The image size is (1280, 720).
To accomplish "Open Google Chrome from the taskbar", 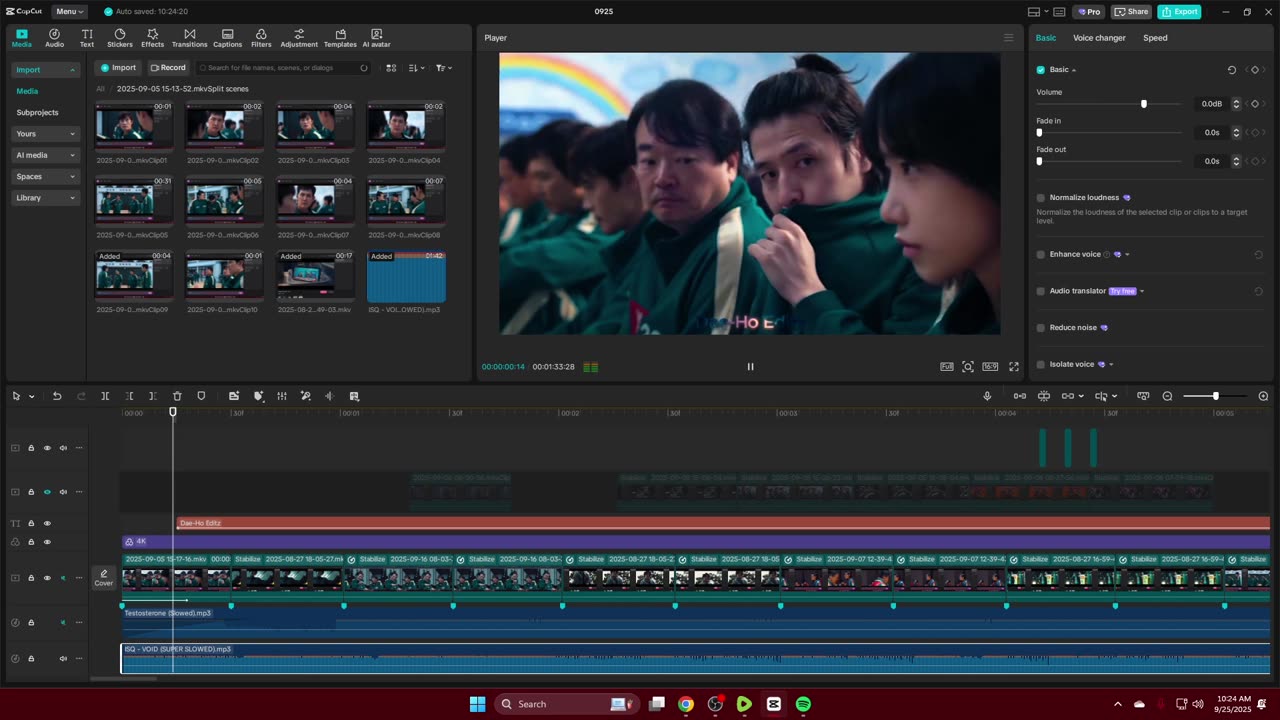I will [685, 704].
